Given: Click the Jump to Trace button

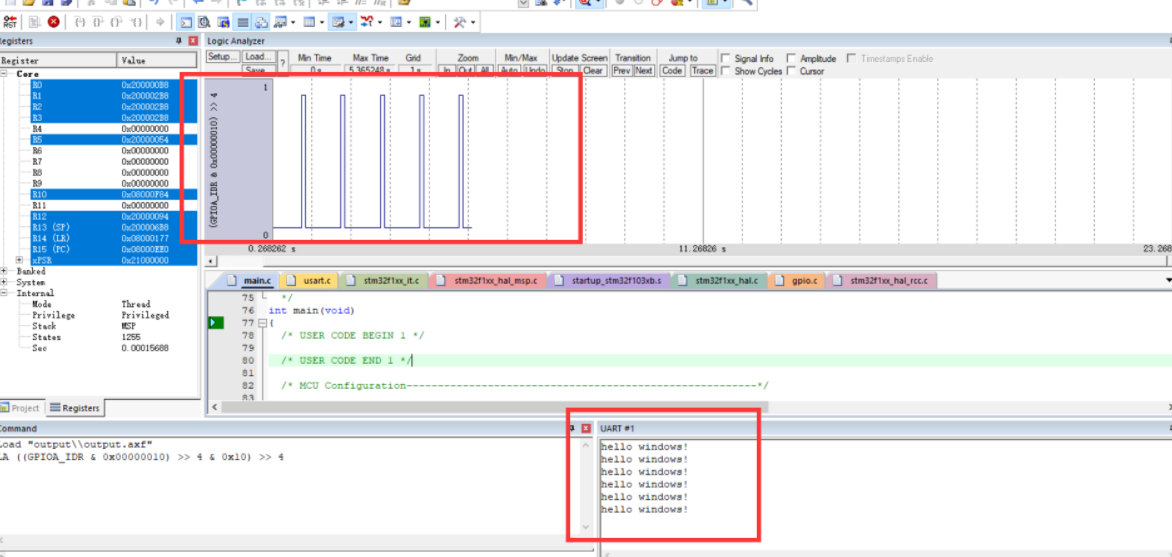Looking at the screenshot, I should pos(703,70).
